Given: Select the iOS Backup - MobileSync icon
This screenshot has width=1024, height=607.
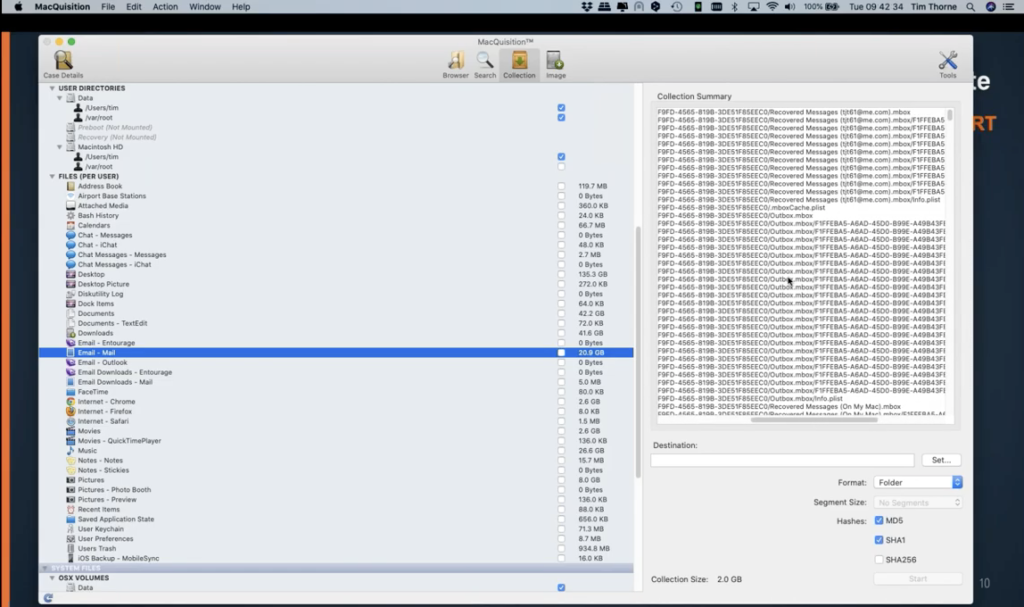Looking at the screenshot, I should 71,559.
